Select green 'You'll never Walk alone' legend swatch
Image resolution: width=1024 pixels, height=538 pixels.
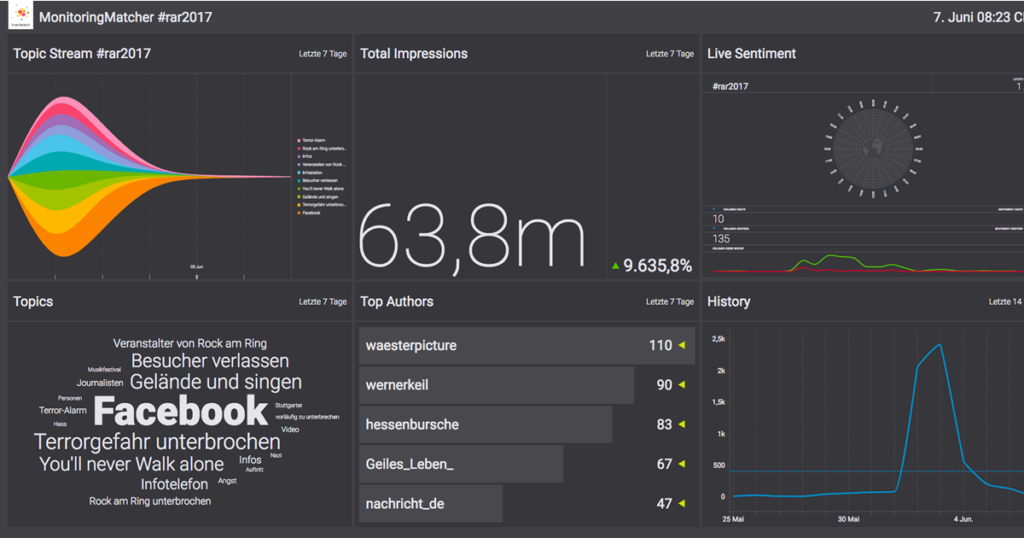[299, 189]
